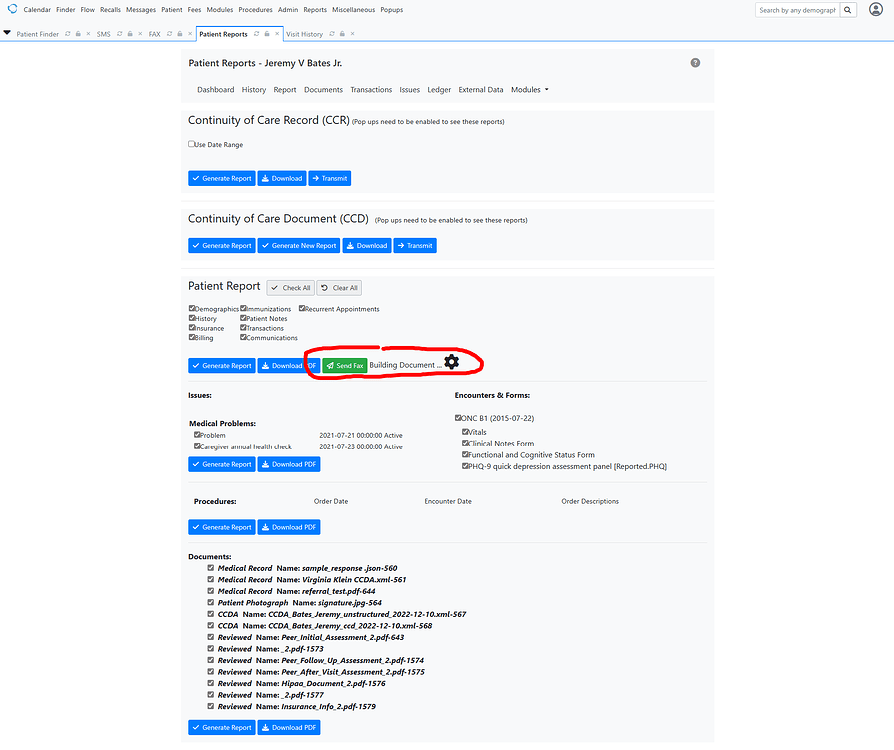Click the Send Fax icon button
Viewport: 894px width, 750px height.
coord(344,365)
